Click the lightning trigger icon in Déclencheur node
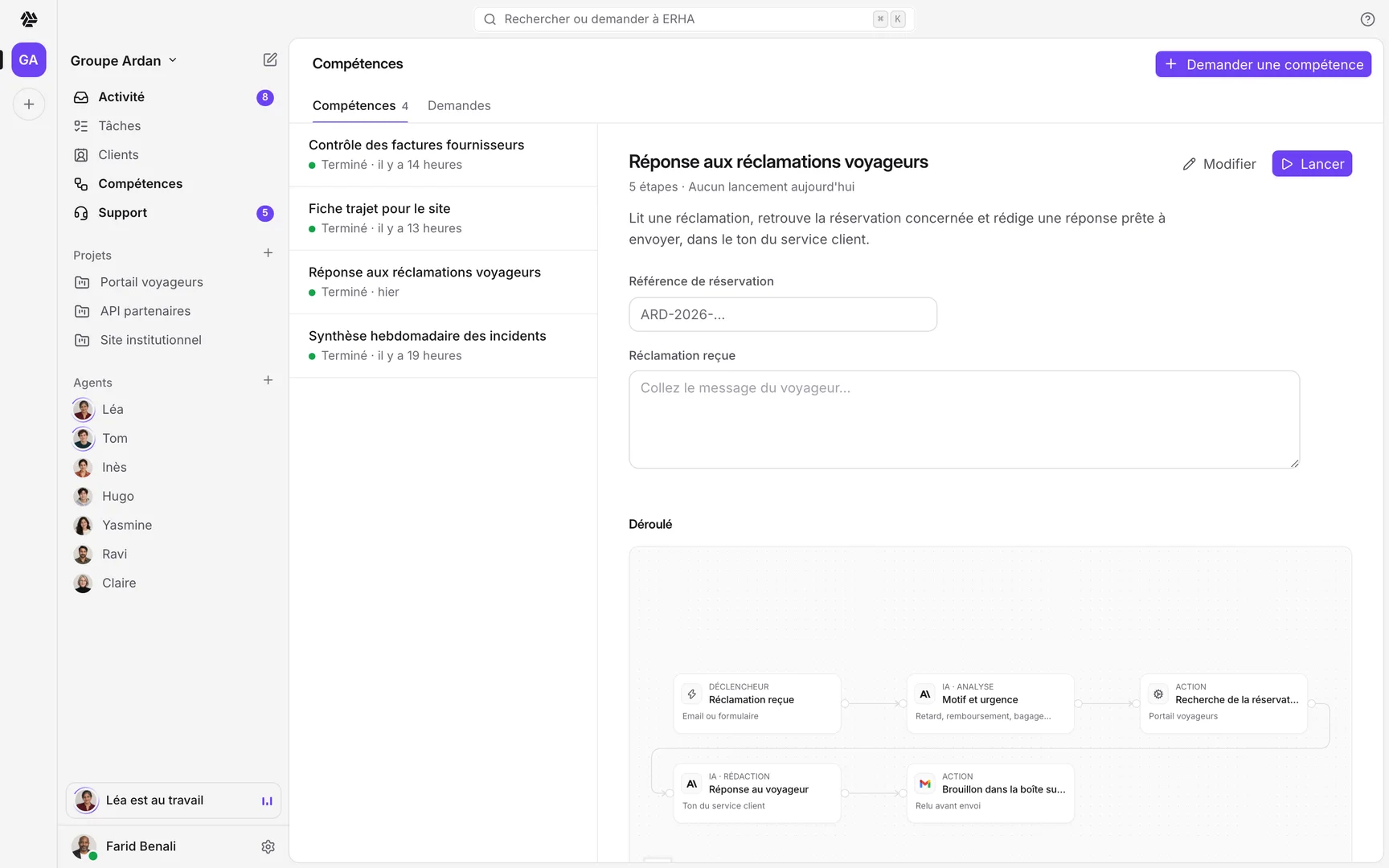The width and height of the screenshot is (1389, 868). tap(692, 694)
